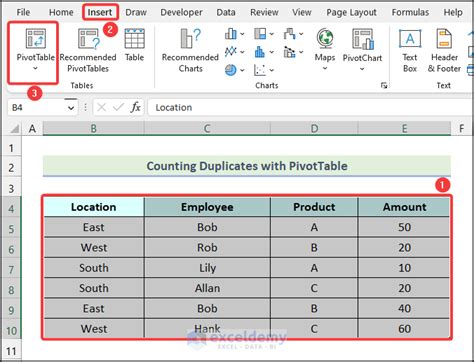
Task: Cancel the formula bar entry
Action: point(102,108)
